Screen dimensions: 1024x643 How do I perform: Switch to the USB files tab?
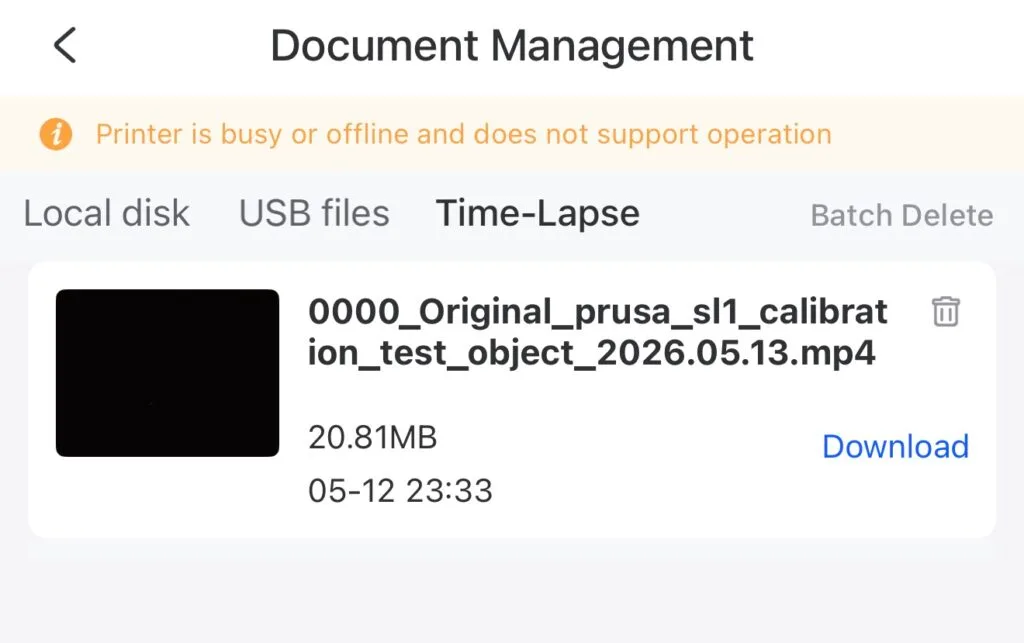[x=314, y=213]
